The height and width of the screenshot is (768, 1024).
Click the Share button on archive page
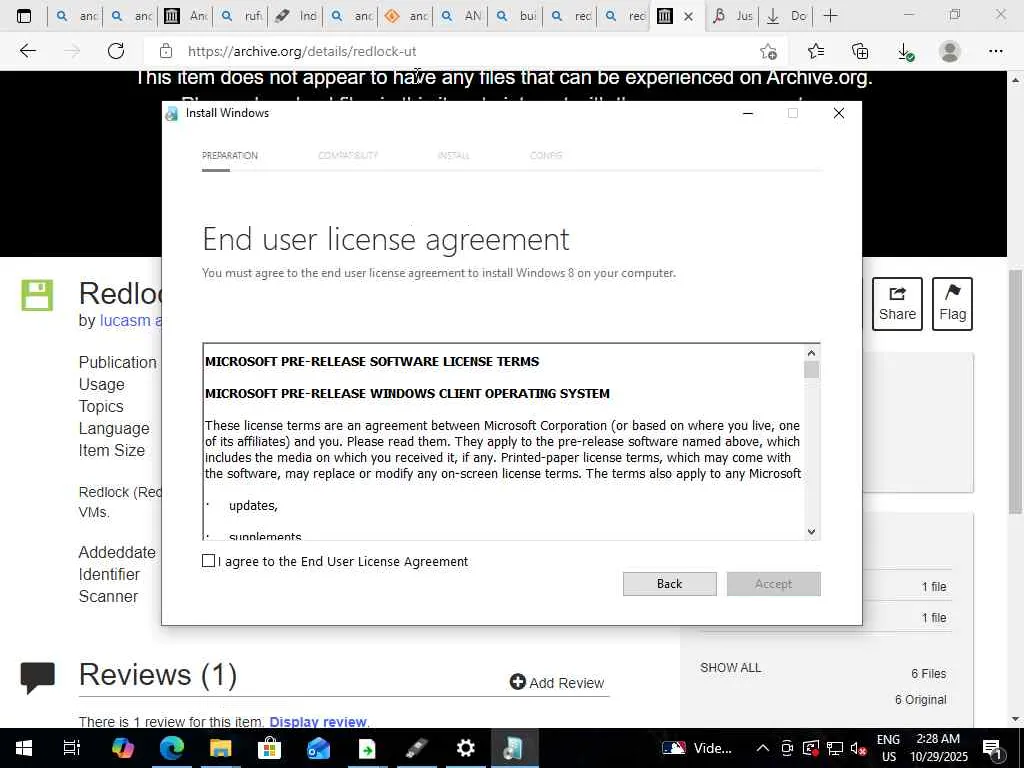pos(897,304)
